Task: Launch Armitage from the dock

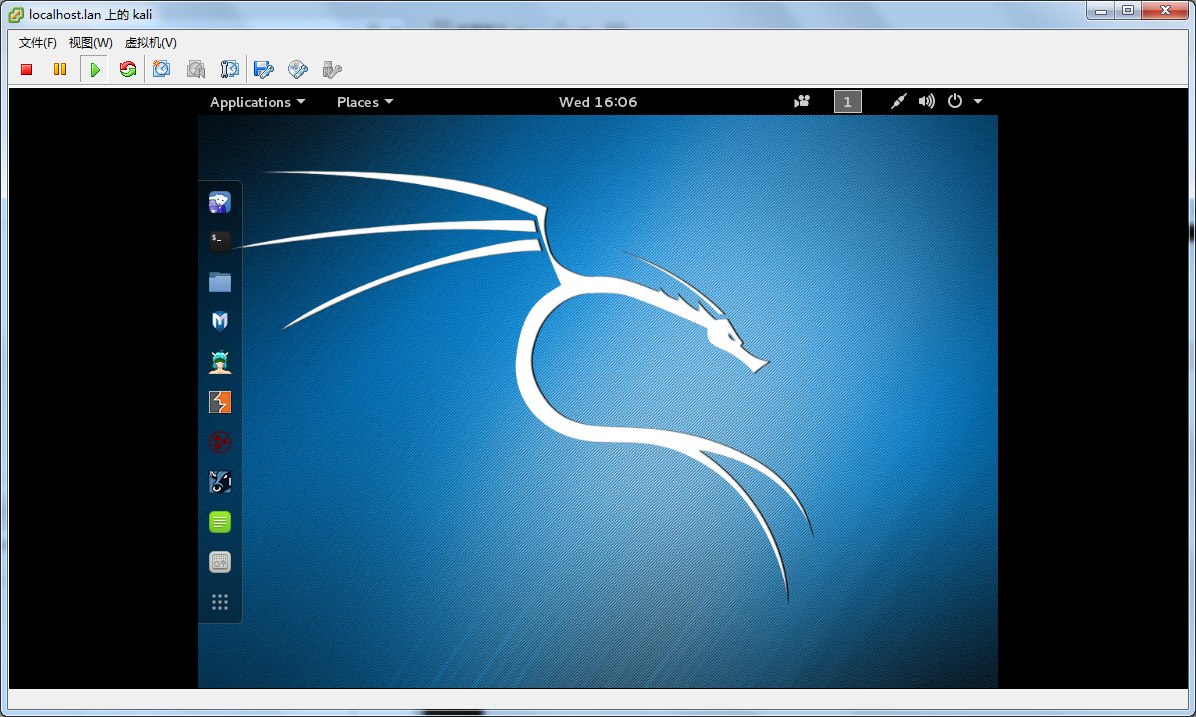Action: [220, 362]
